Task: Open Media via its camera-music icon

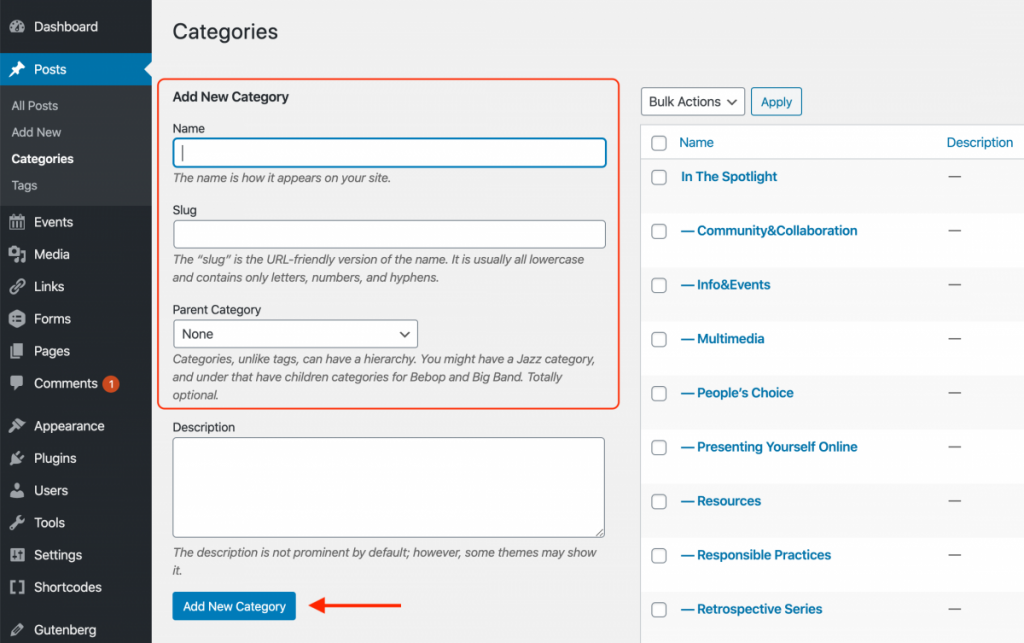Action: point(17,255)
